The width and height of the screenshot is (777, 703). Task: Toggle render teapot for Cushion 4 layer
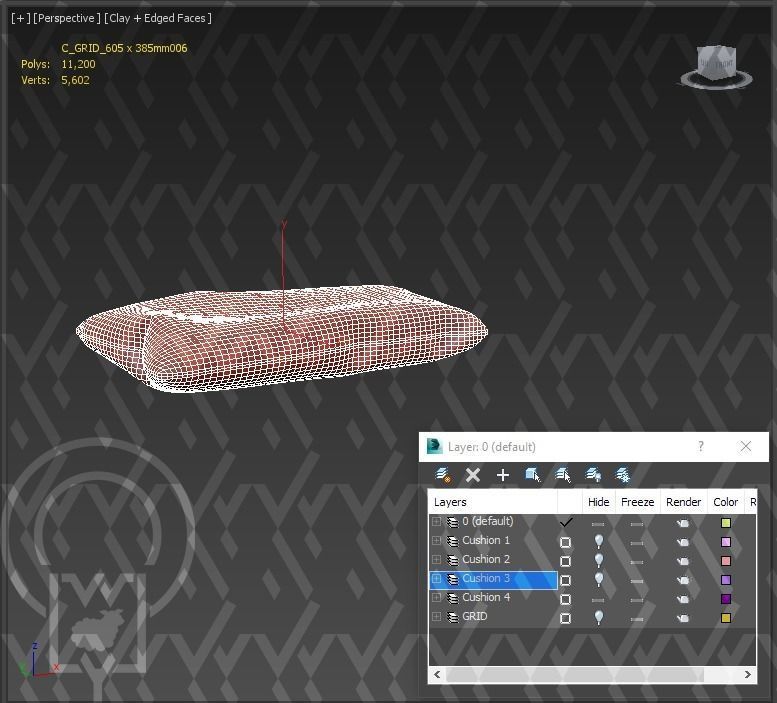683,599
